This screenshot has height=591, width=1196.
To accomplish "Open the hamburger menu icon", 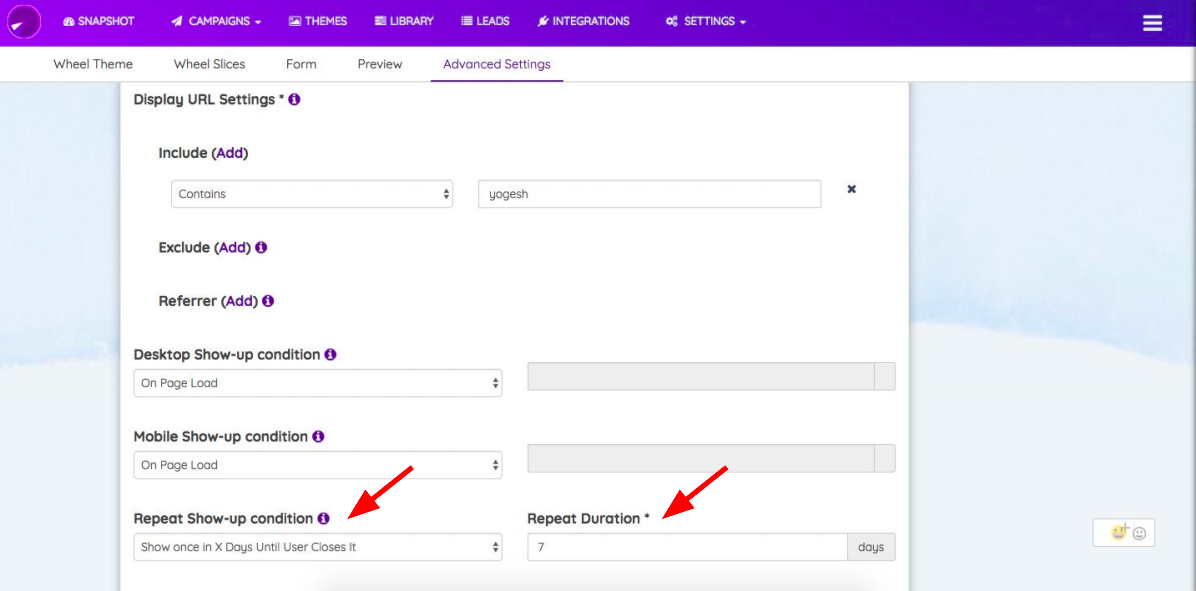I will [1153, 23].
